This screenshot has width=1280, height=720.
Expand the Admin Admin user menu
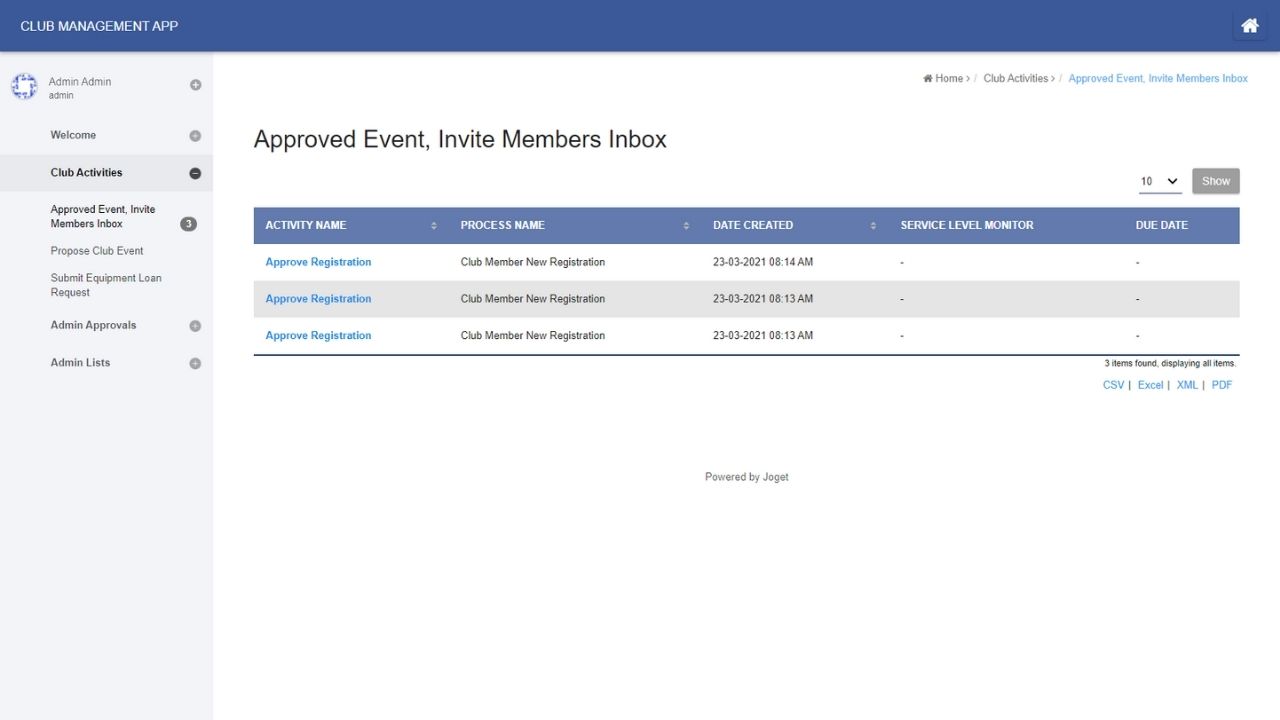point(195,85)
